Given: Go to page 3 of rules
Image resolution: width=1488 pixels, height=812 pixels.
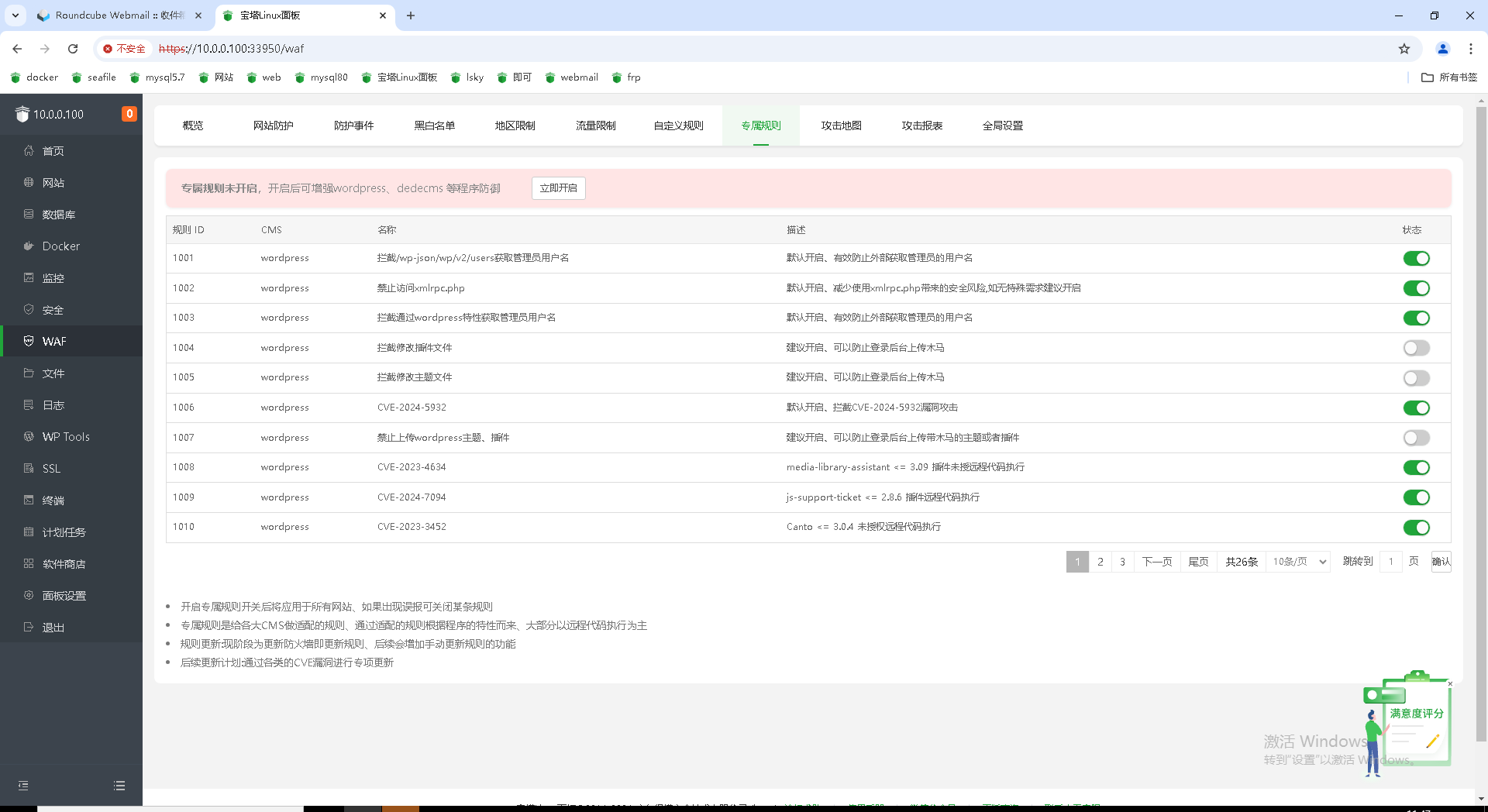Looking at the screenshot, I should 1122,562.
